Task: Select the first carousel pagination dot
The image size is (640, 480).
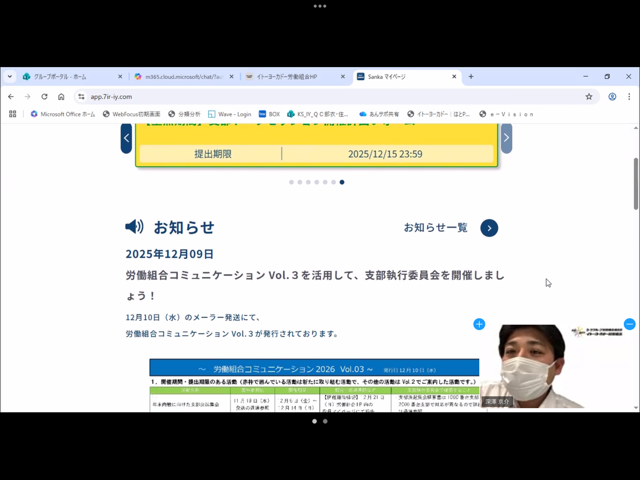Action: 291,182
